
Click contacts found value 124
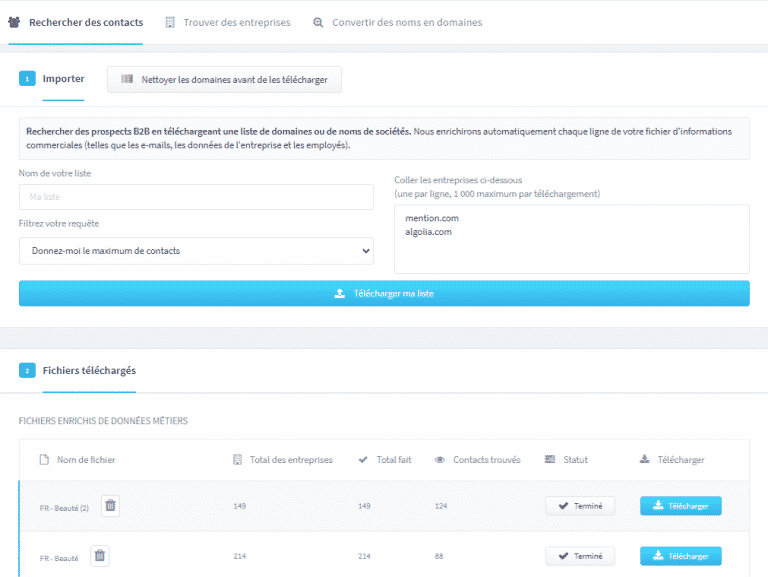(x=441, y=506)
